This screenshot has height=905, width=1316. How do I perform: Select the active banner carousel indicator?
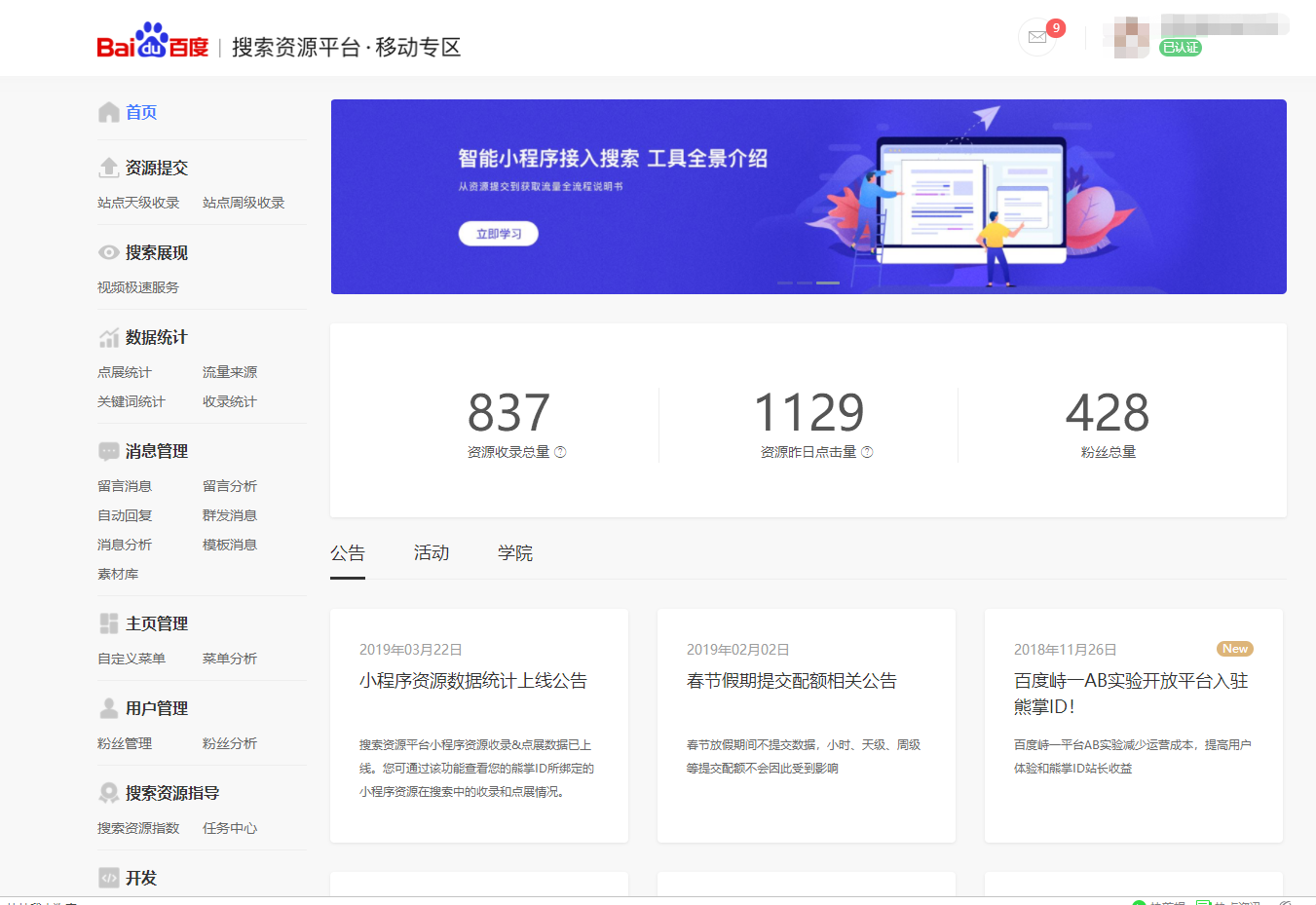[x=828, y=283]
